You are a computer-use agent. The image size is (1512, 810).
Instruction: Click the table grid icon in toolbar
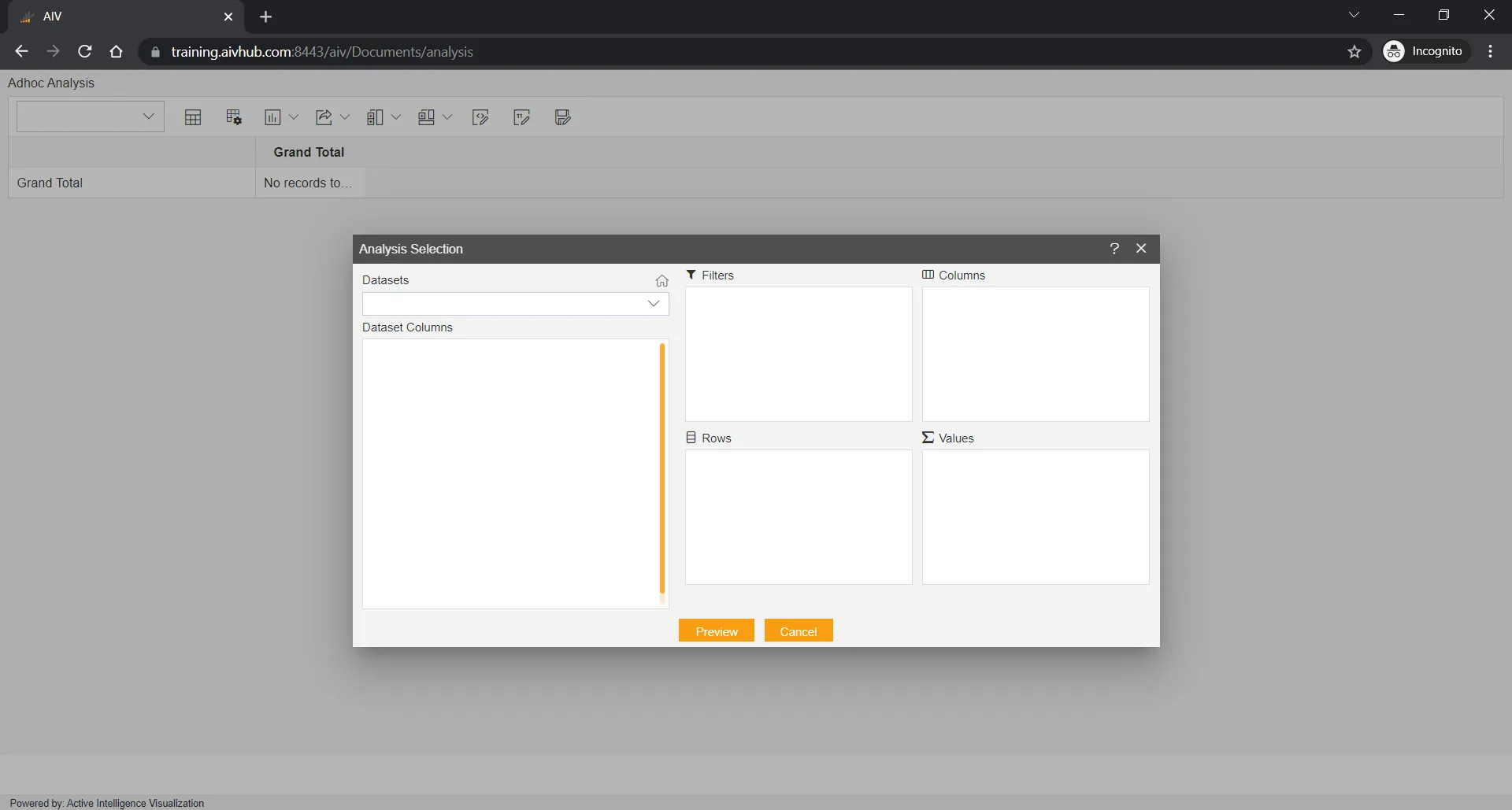pos(193,117)
